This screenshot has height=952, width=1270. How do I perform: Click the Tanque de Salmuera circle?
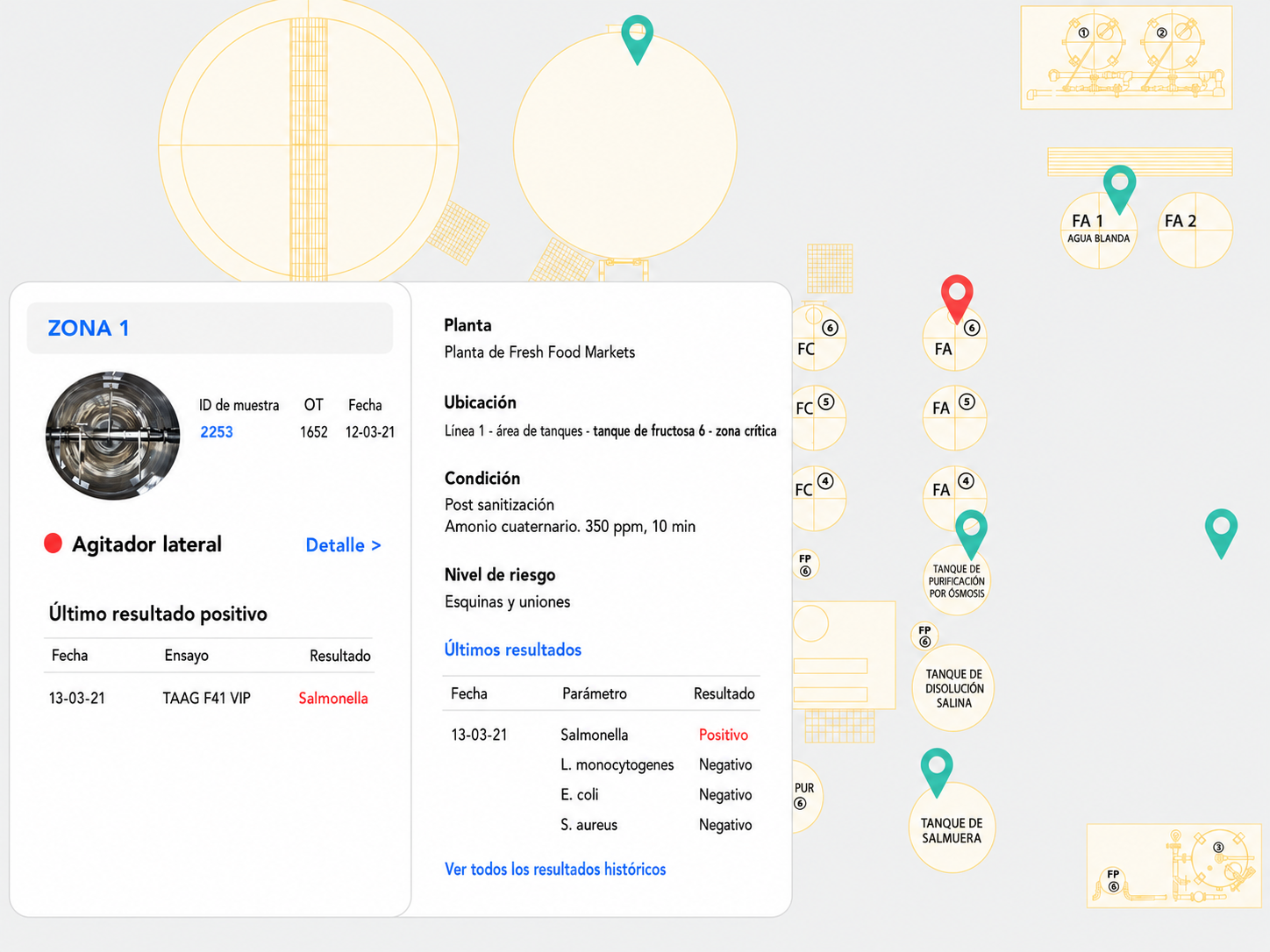(952, 828)
